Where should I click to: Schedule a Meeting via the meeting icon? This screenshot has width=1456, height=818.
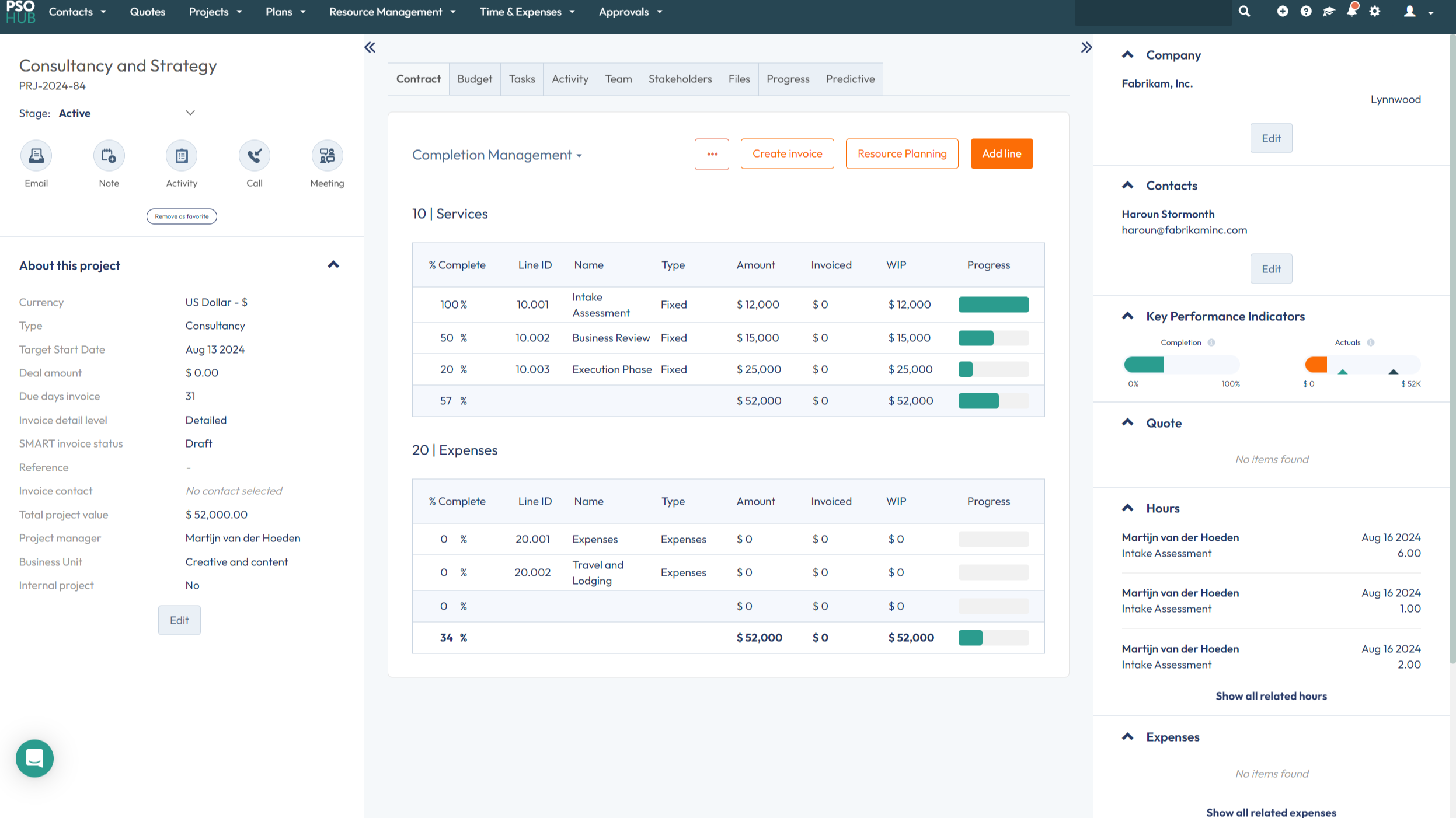tap(326, 155)
